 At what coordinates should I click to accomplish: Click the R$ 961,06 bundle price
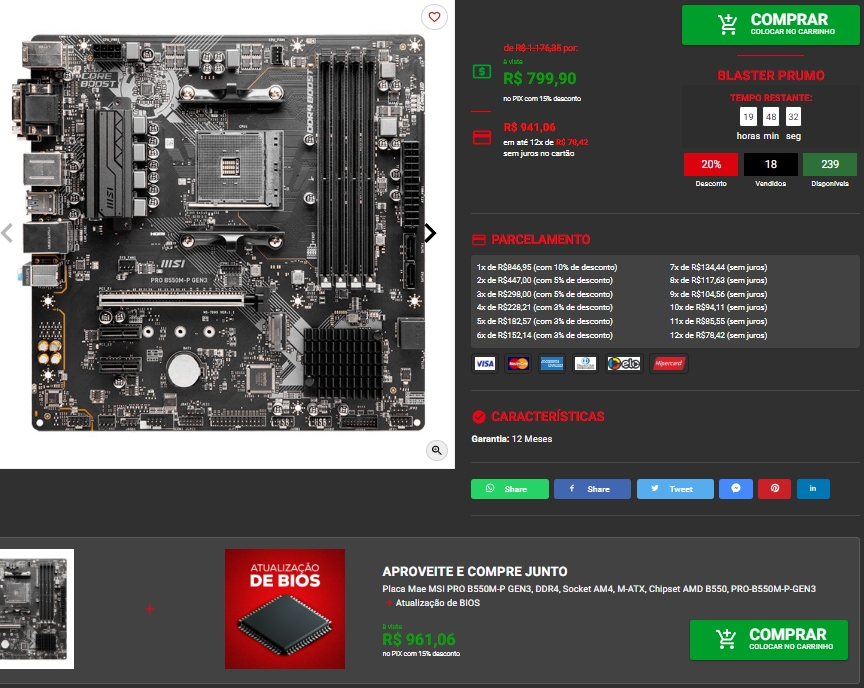(x=419, y=640)
